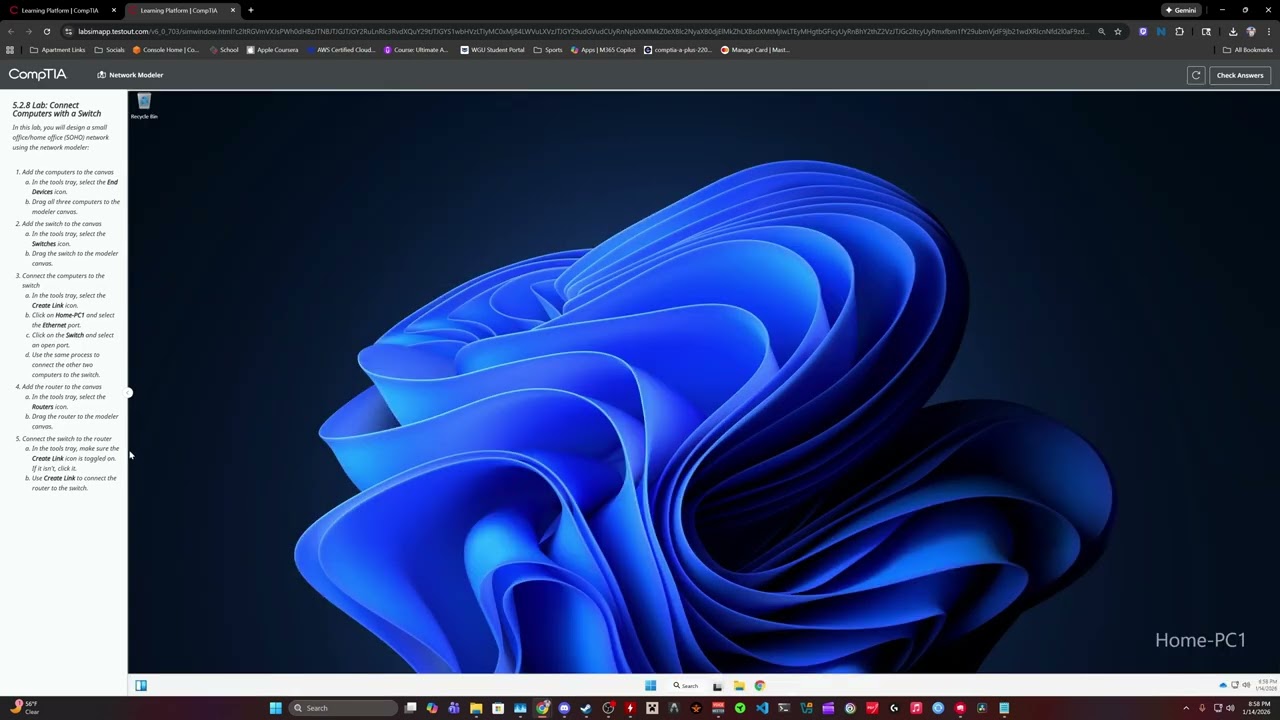Click the Gemini button in Chrome
The width and height of the screenshot is (1280, 720).
click(1181, 10)
